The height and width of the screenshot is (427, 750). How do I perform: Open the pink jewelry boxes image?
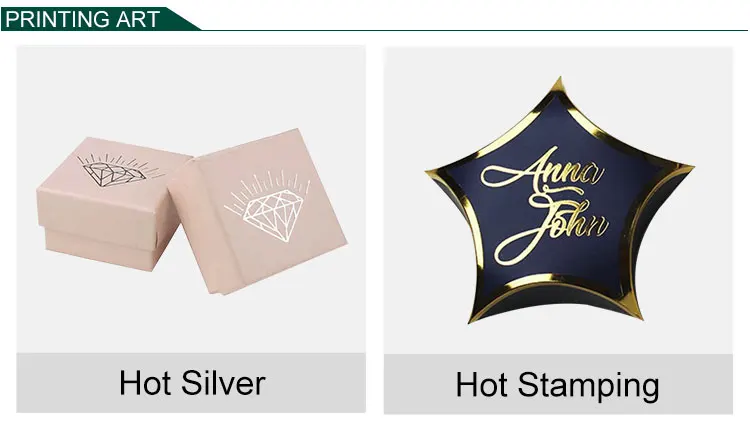[x=191, y=200]
